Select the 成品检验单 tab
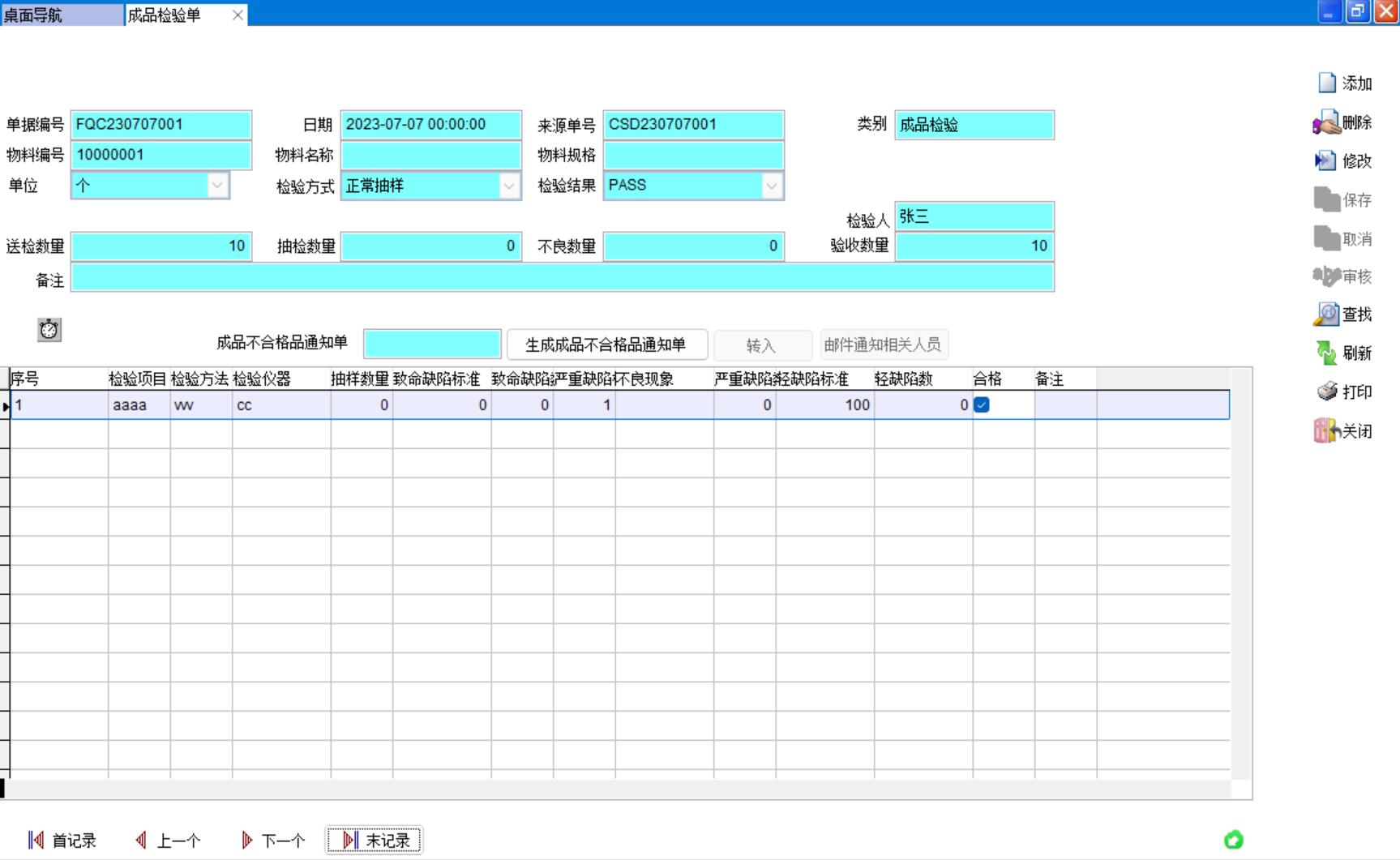The image size is (1400, 860). tap(174, 15)
